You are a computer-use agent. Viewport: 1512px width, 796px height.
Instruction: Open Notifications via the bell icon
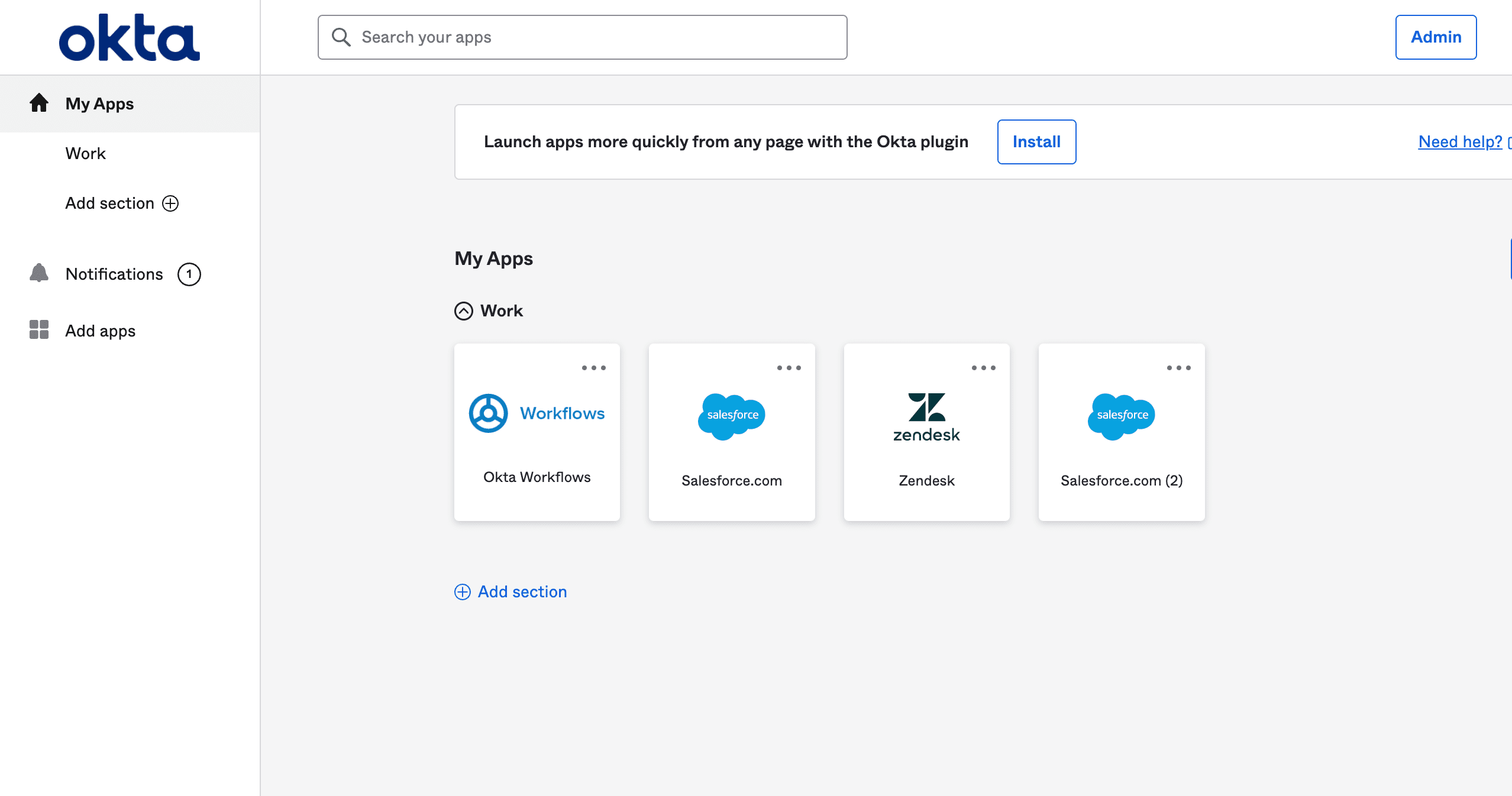38,273
